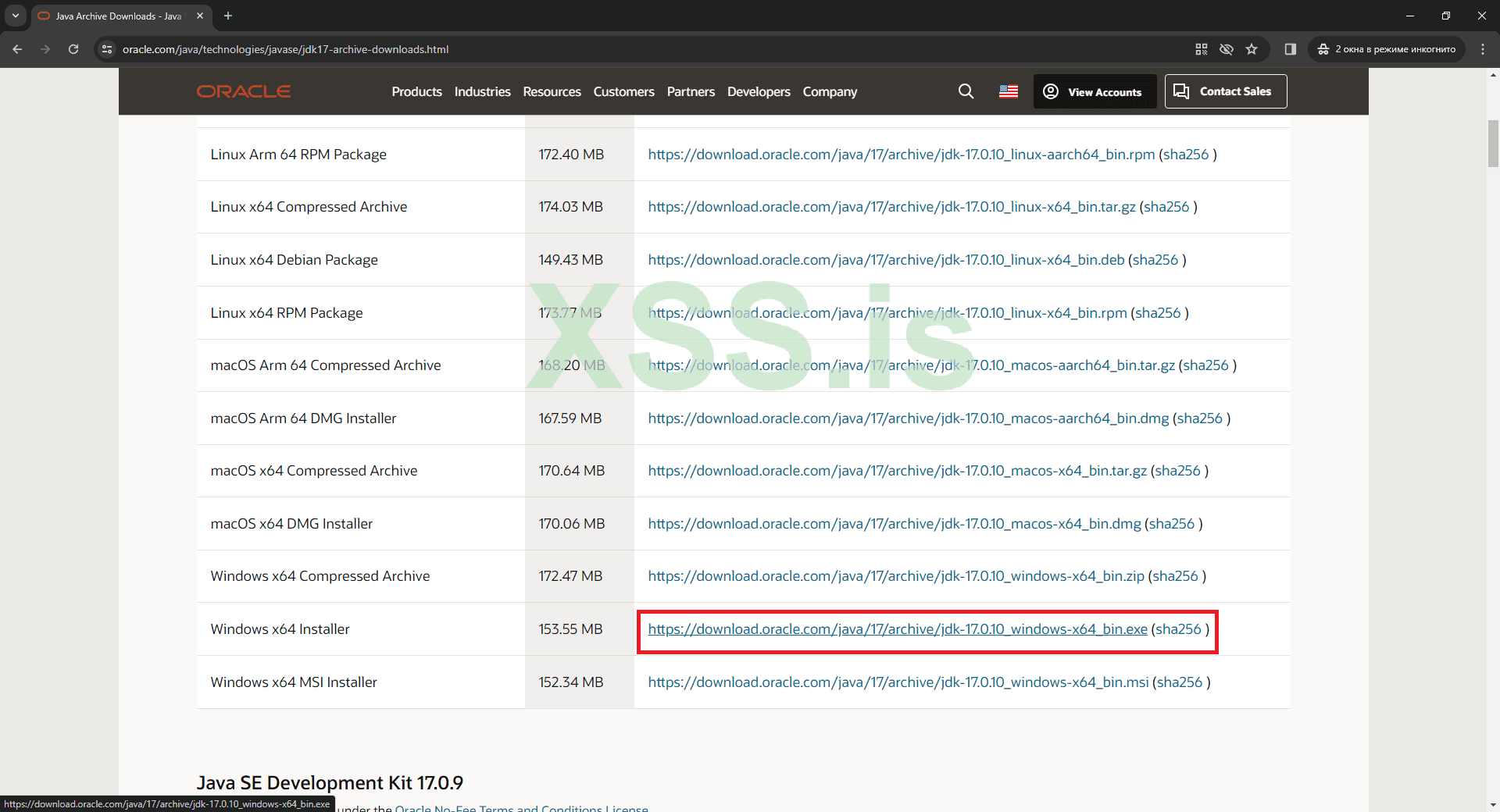Image resolution: width=1500 pixels, height=812 pixels.
Task: Open sha256 for Windows x64 Compressed Archive
Action: pyautogui.click(x=1176, y=576)
